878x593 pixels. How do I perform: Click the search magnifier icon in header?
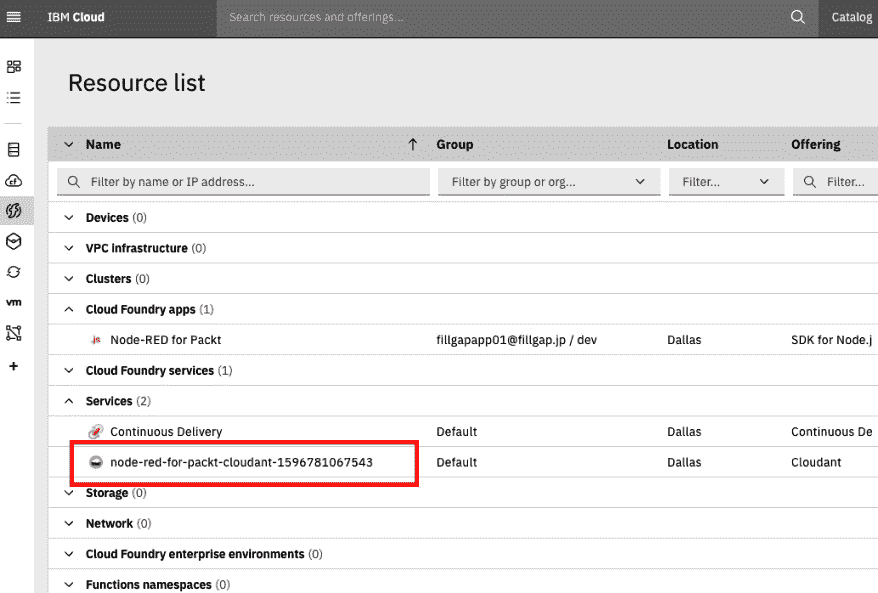(x=797, y=17)
